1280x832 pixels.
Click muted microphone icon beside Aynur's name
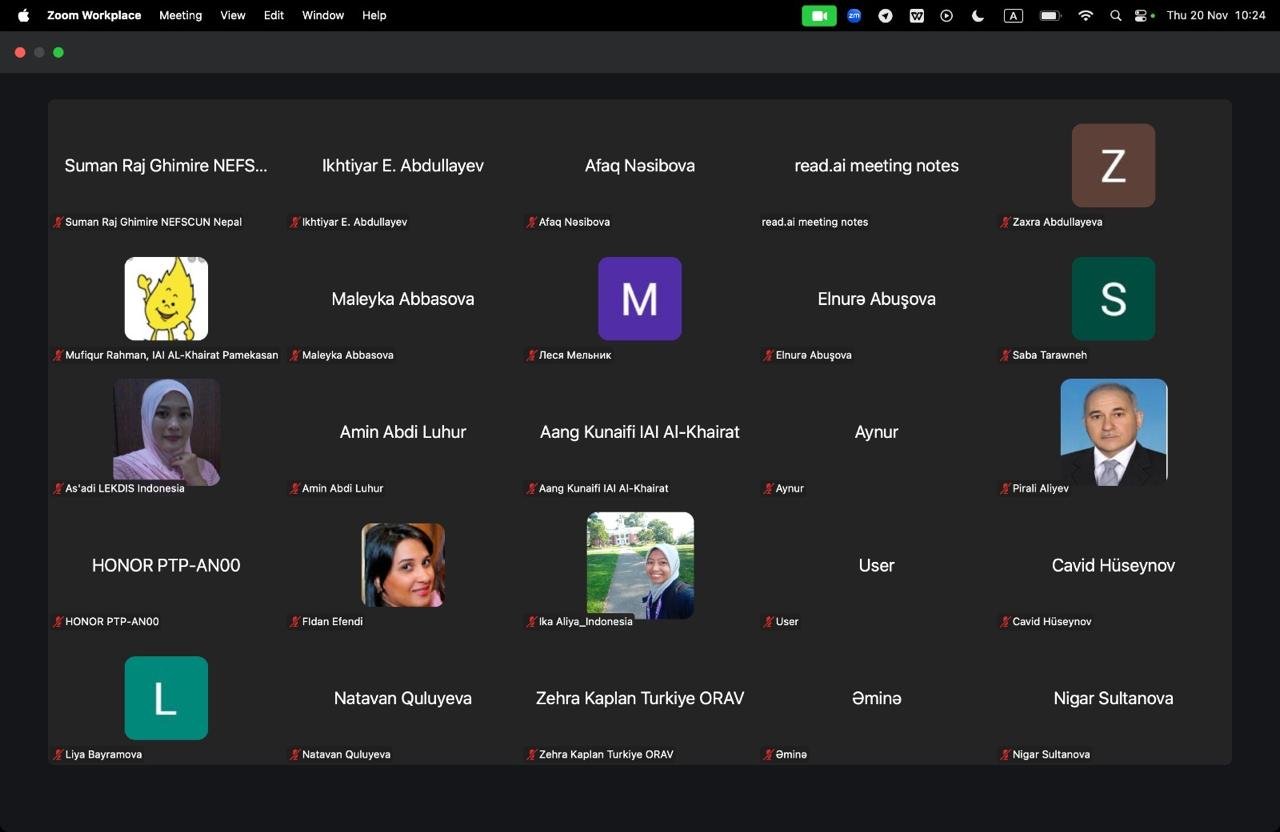pos(768,489)
